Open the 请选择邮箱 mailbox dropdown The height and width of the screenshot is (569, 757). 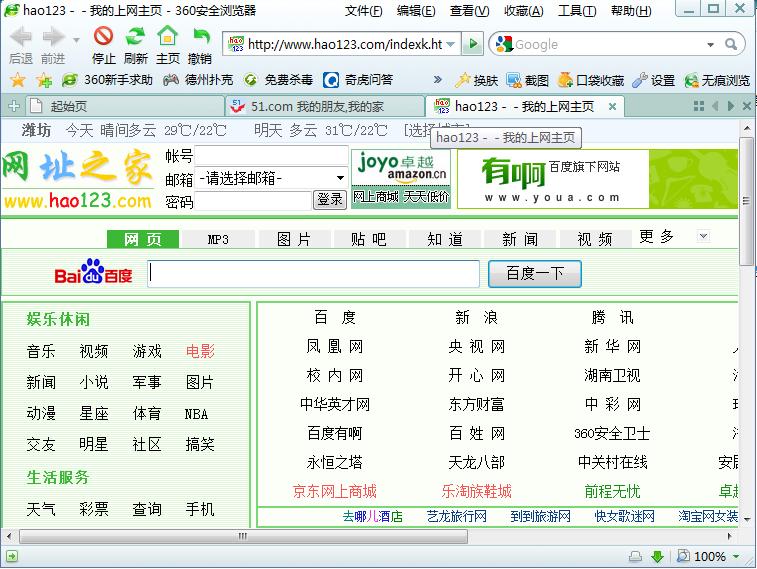coord(340,178)
